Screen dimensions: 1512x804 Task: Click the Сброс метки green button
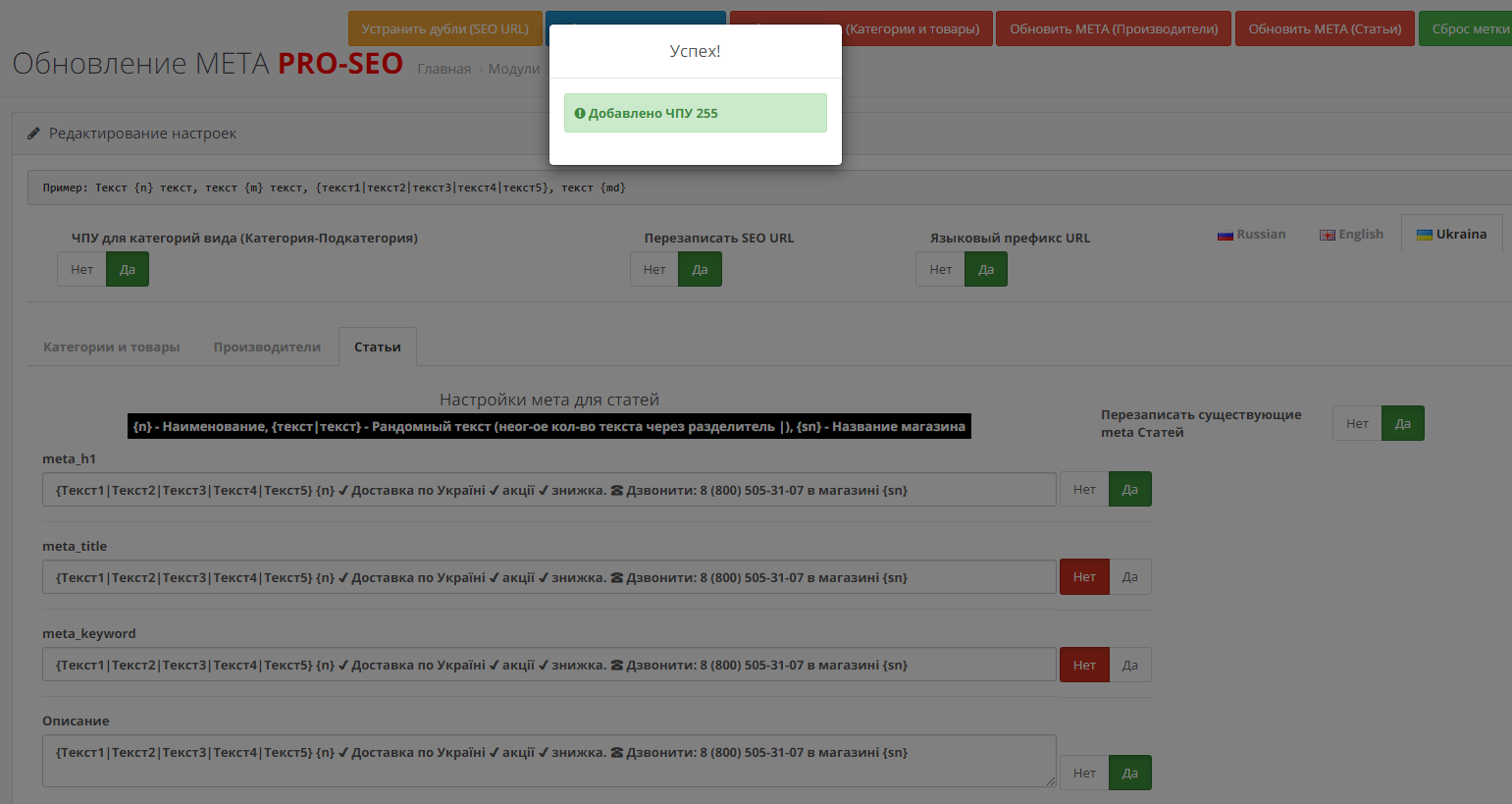point(1469,29)
